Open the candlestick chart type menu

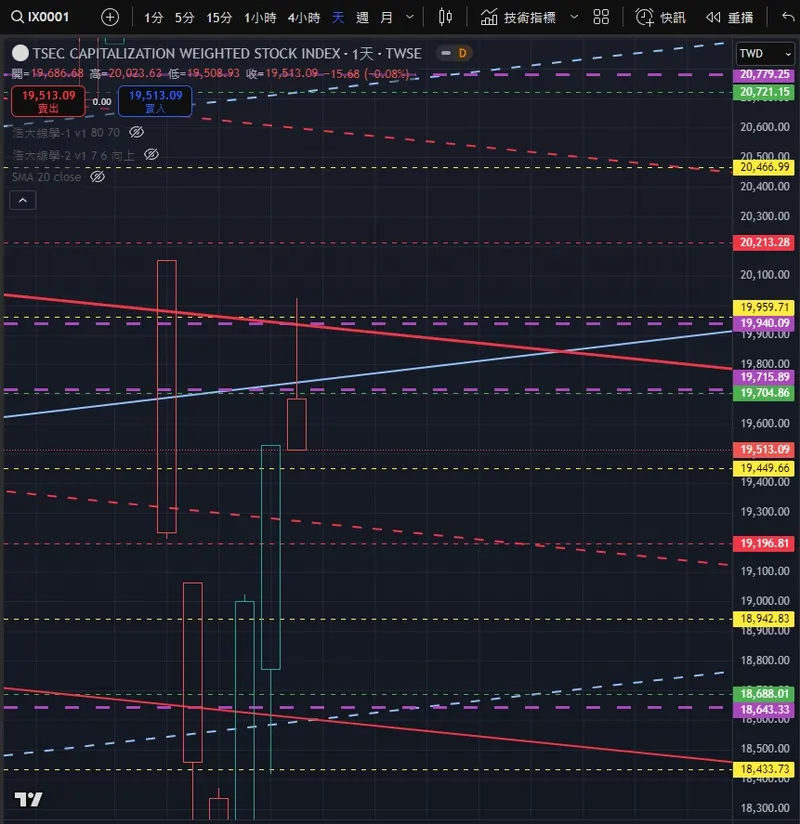coord(445,17)
